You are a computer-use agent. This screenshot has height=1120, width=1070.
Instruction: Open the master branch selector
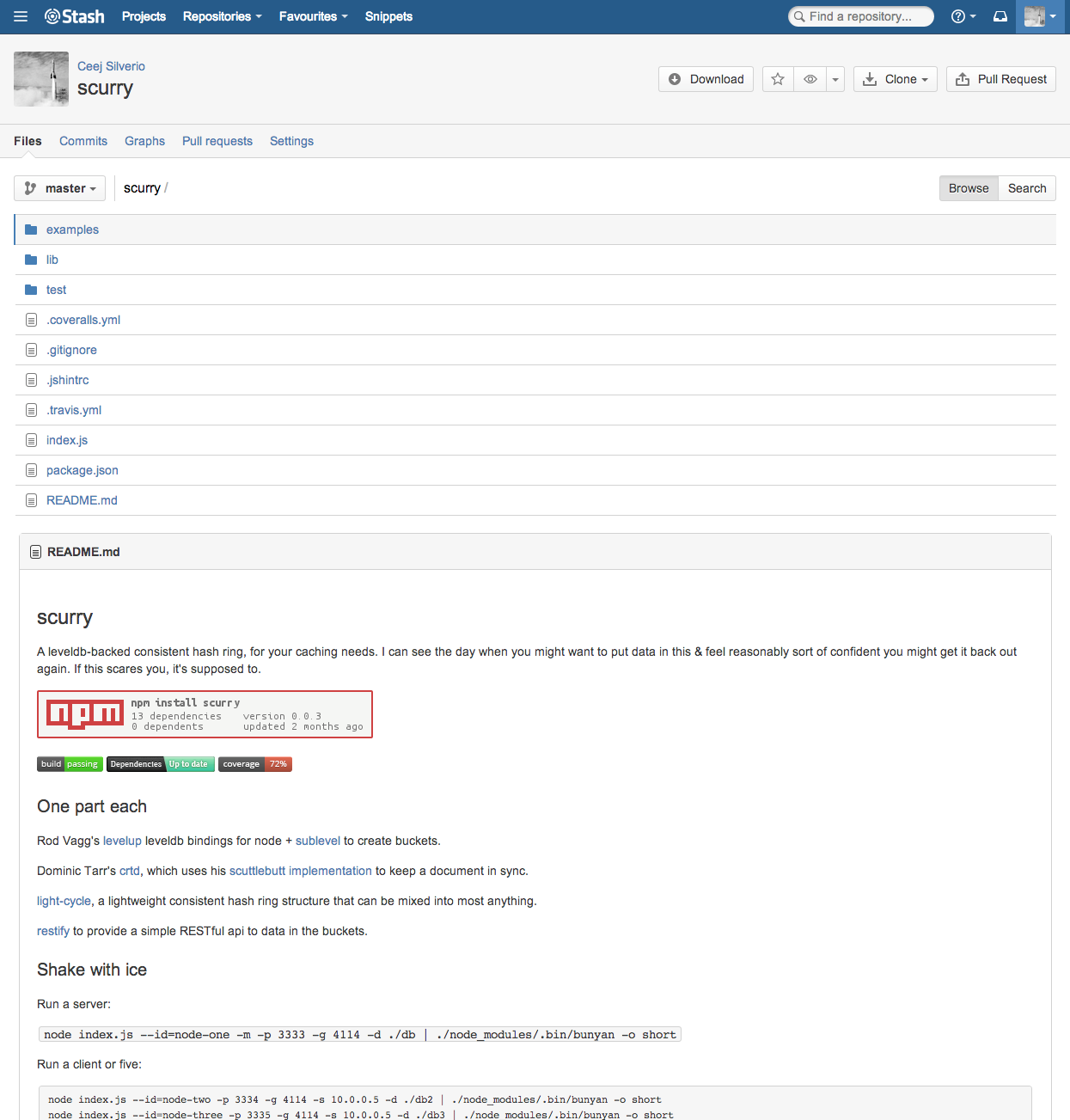[60, 188]
